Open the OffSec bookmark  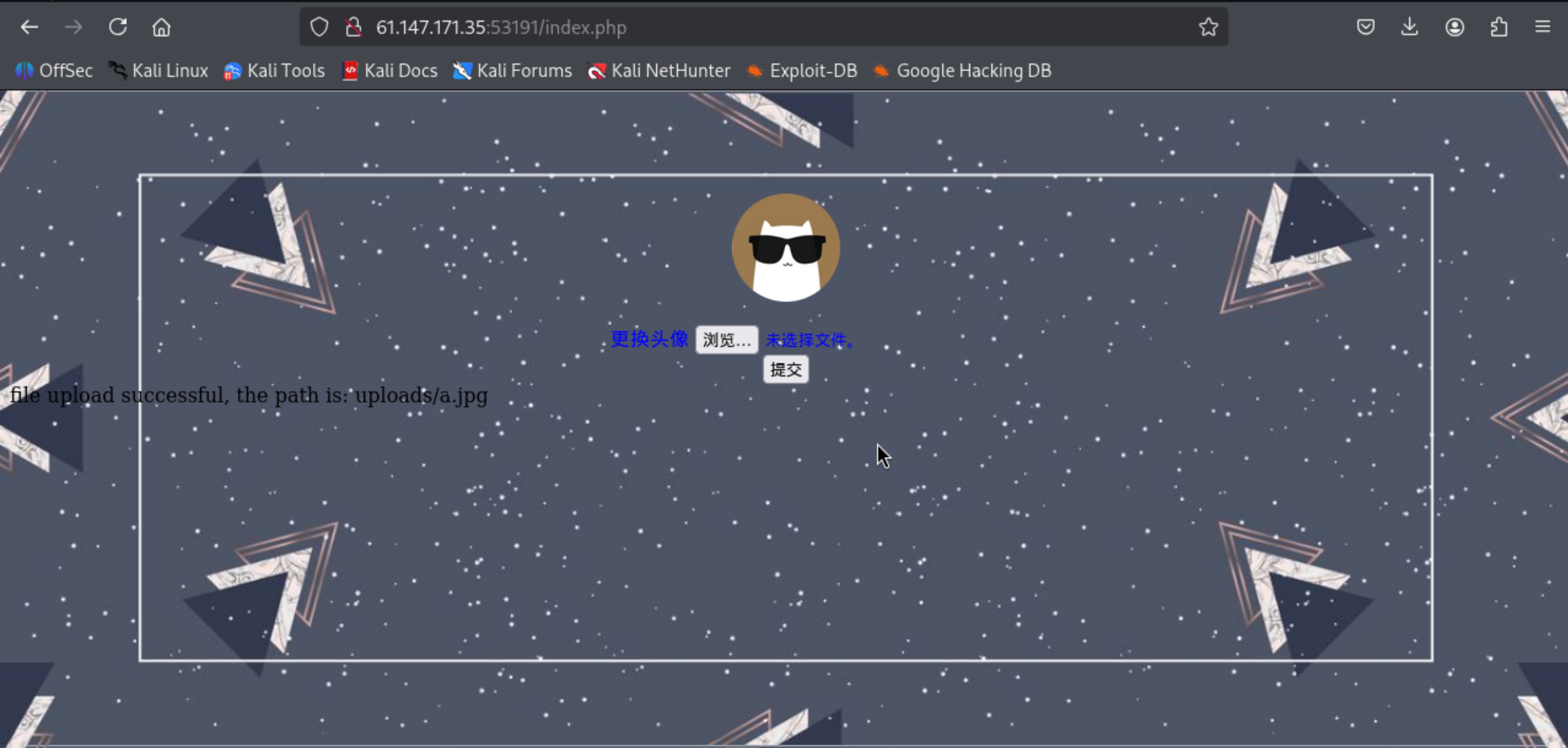click(53, 71)
